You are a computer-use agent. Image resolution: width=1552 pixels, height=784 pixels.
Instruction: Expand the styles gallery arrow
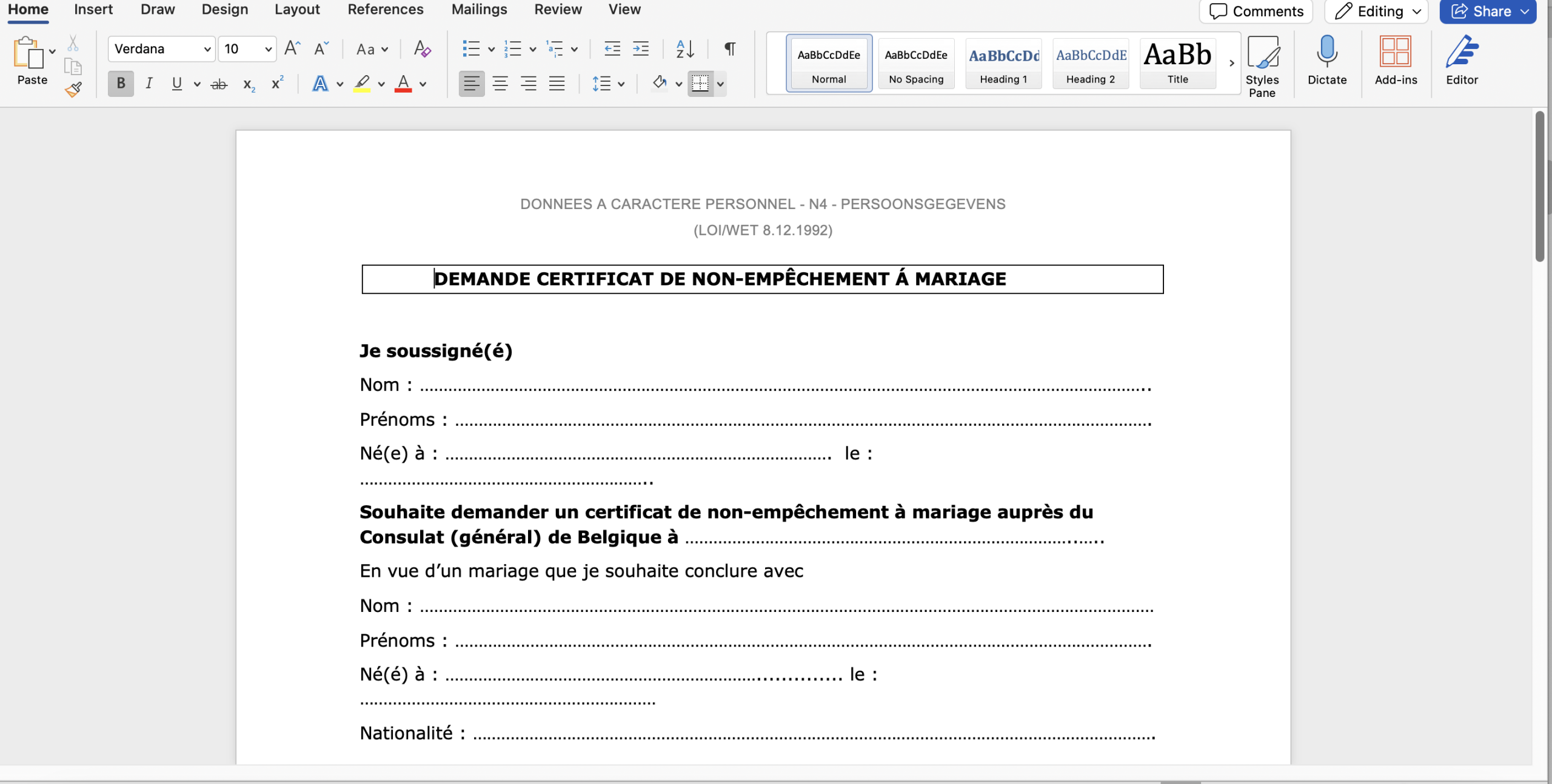tap(1231, 63)
